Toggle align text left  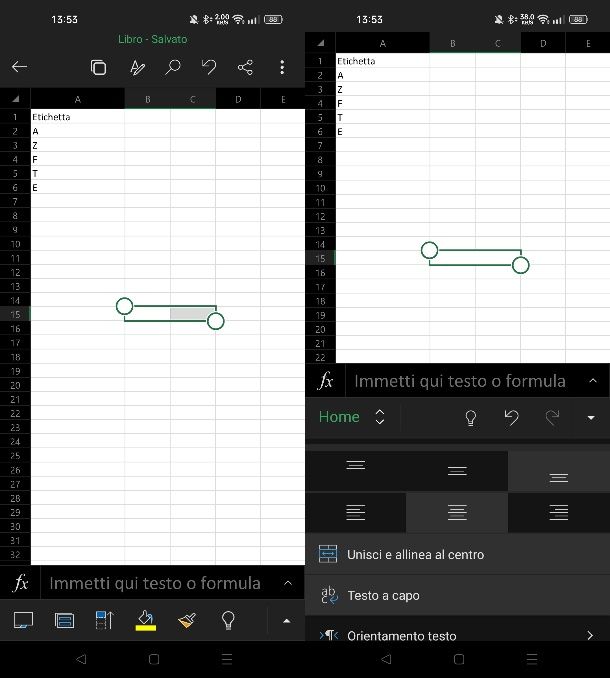click(356, 512)
